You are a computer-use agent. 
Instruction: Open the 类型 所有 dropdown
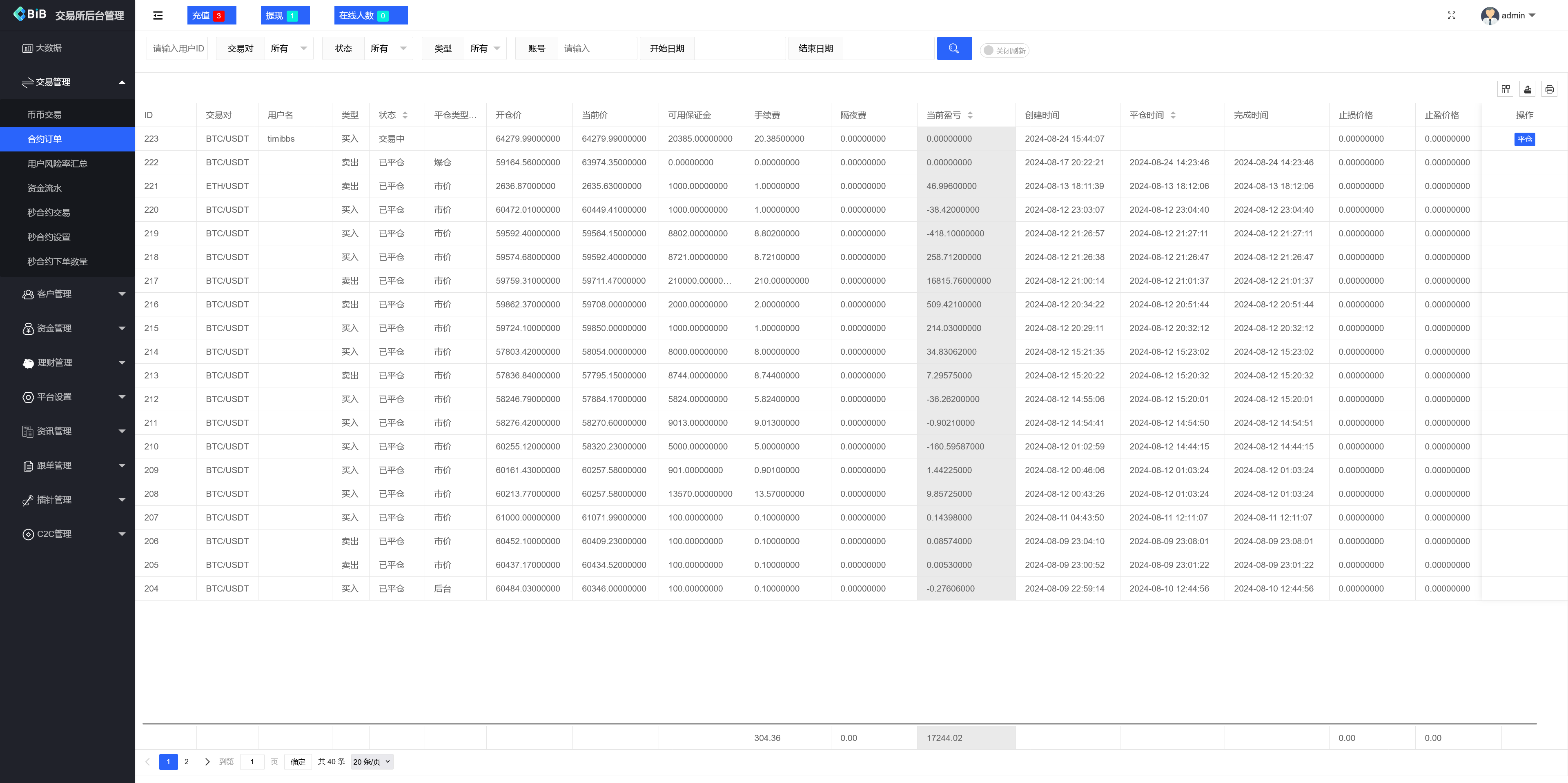(x=485, y=49)
